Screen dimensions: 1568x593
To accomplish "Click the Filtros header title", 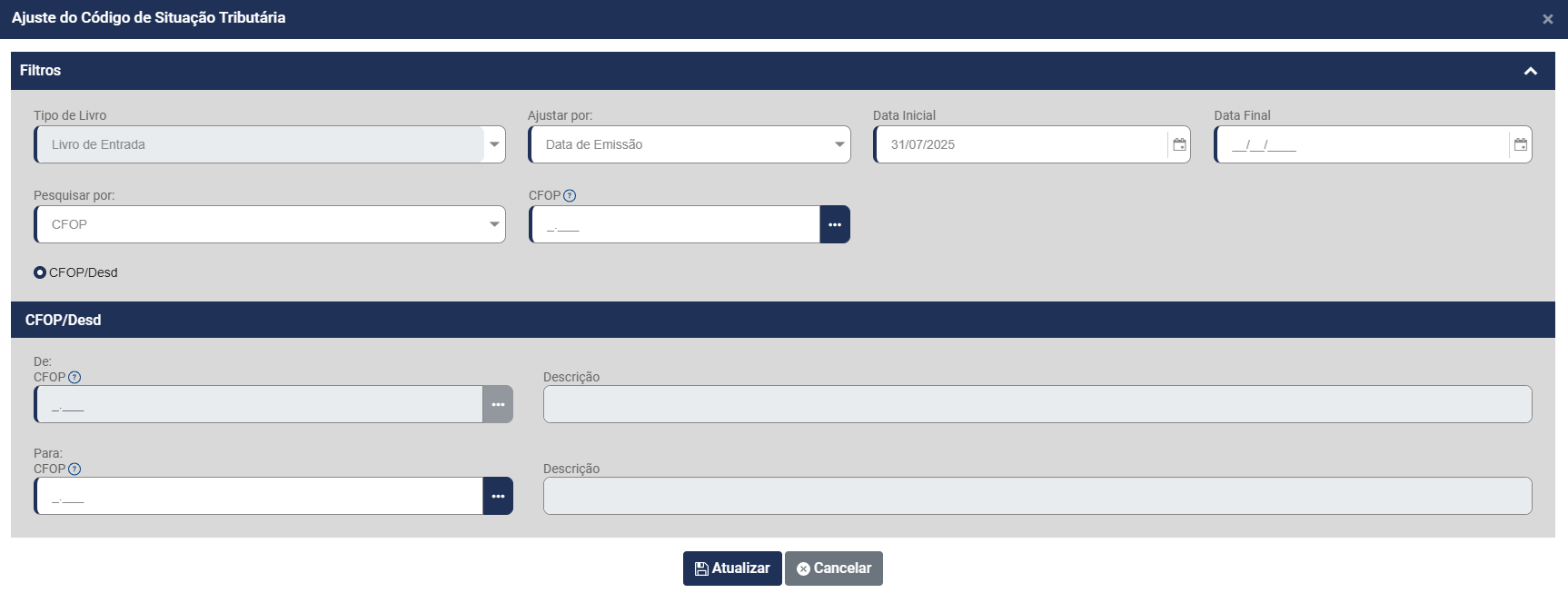I will pos(40,70).
